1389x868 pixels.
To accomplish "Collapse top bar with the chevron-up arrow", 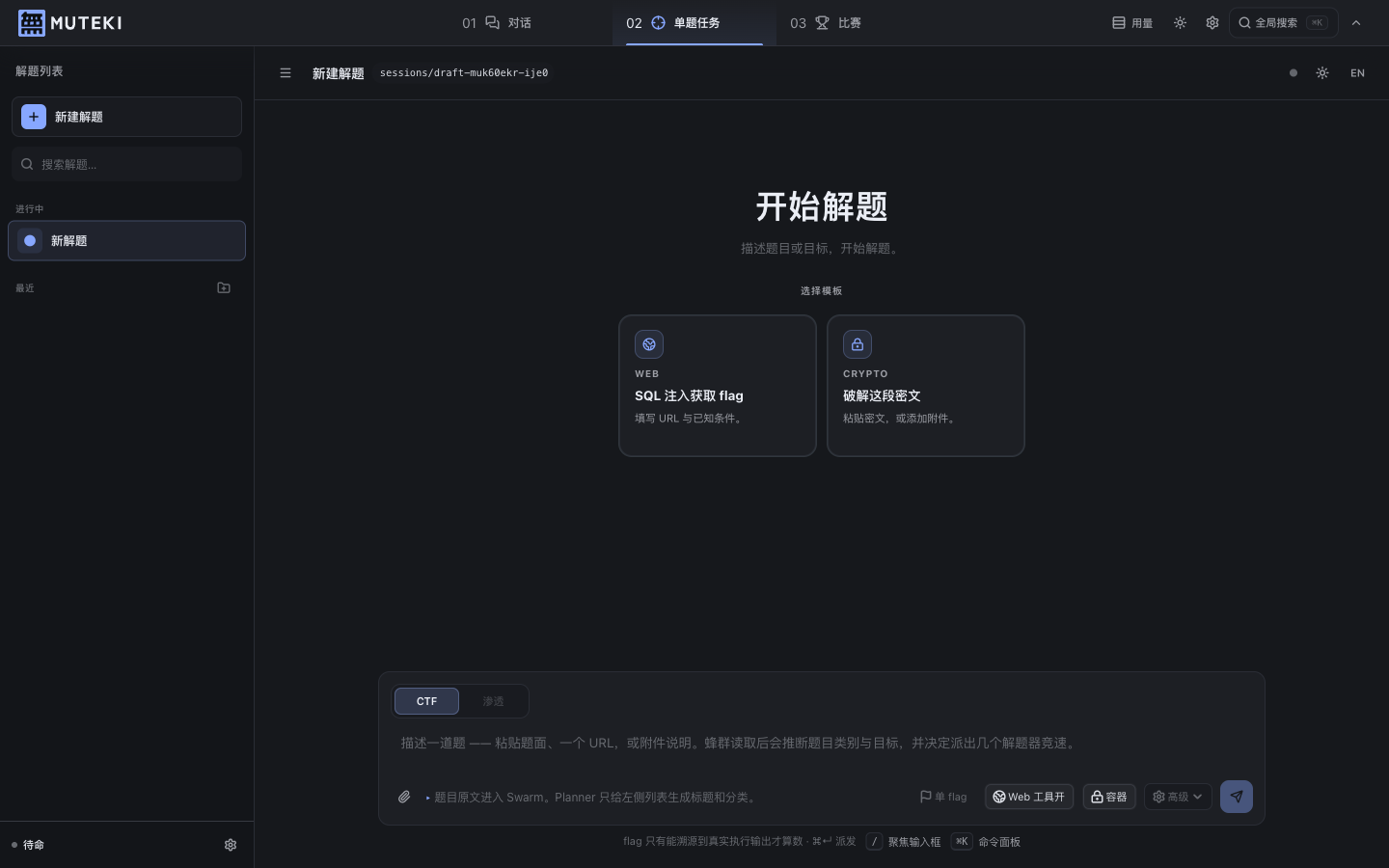I will tap(1356, 23).
